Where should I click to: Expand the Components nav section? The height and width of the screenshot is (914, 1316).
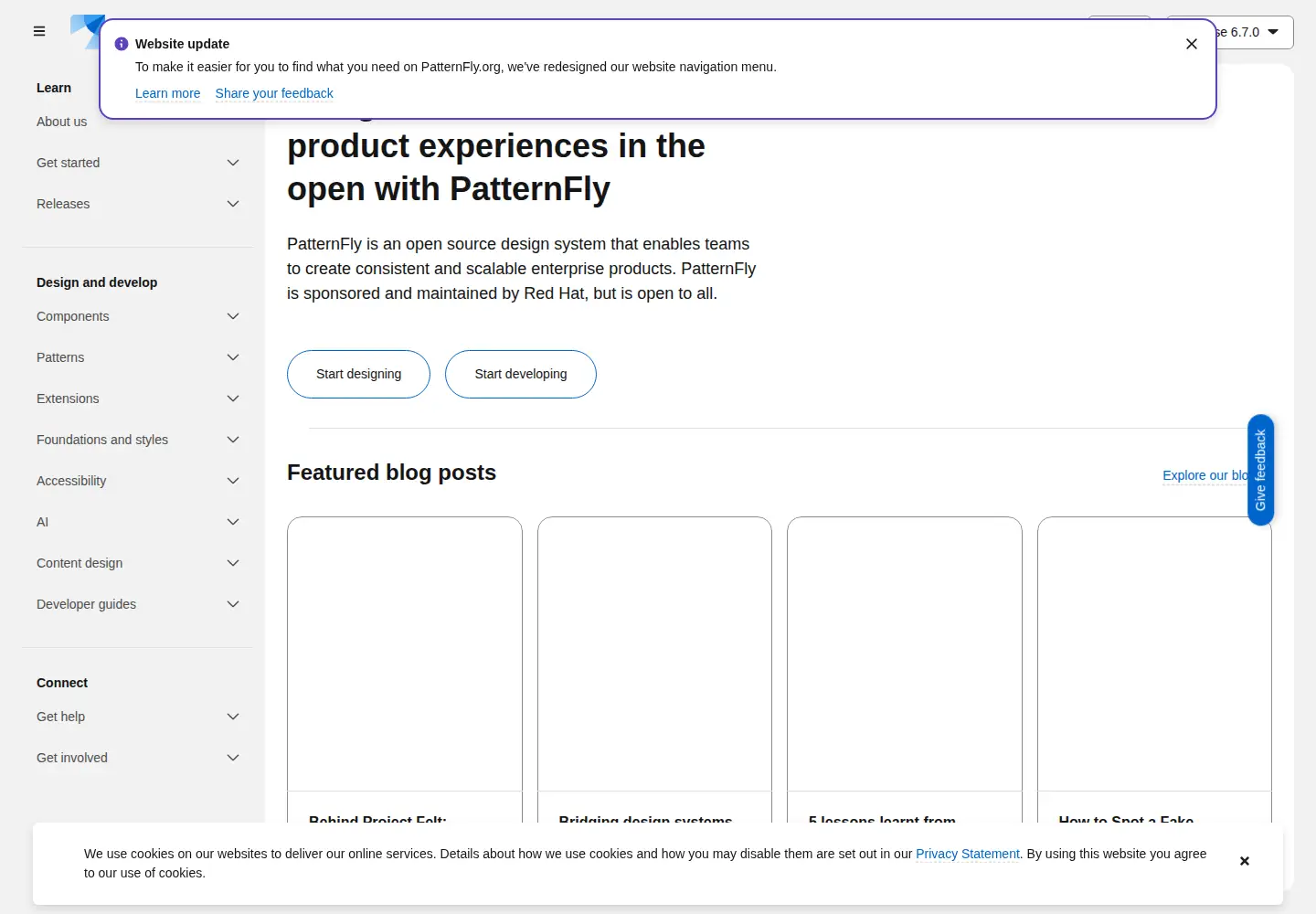pyautogui.click(x=137, y=316)
